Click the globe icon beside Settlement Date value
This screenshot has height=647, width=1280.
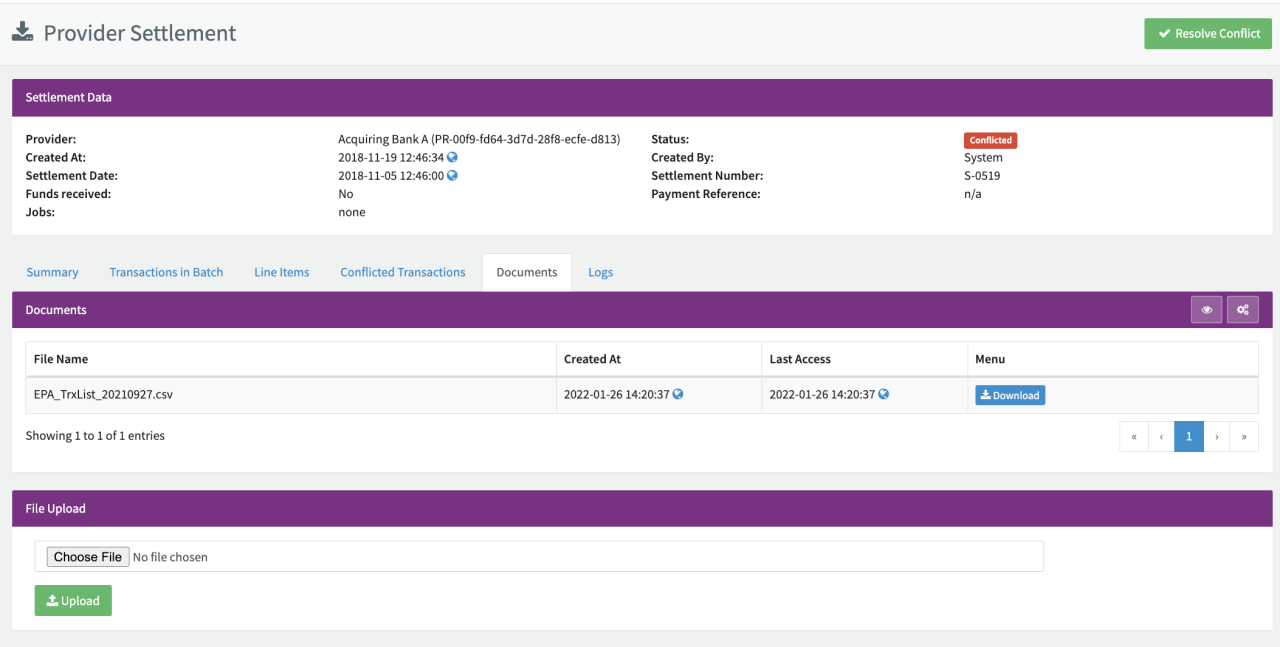tap(452, 176)
